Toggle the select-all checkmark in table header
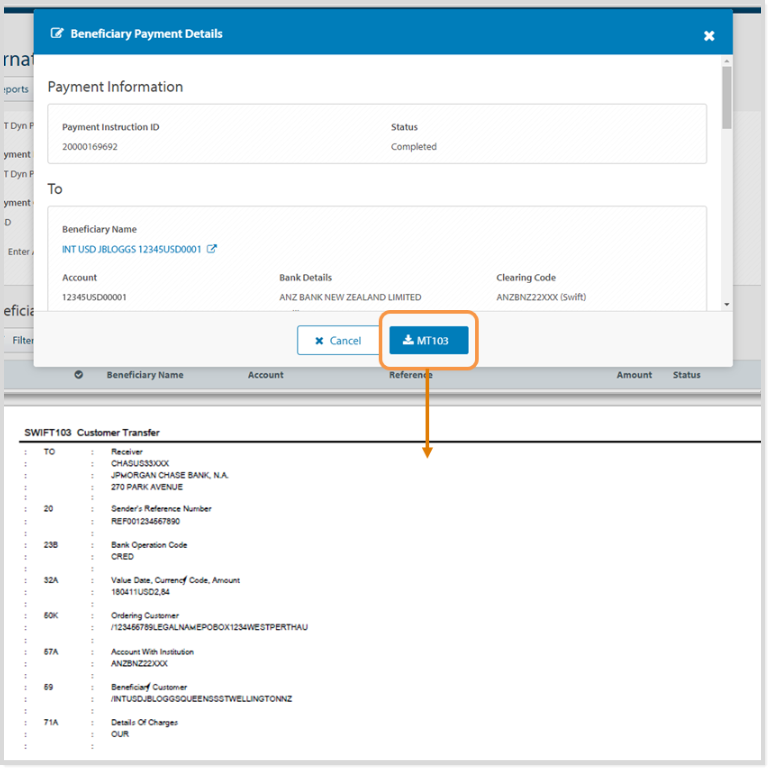Viewport: 771px width, 771px height. click(79, 376)
